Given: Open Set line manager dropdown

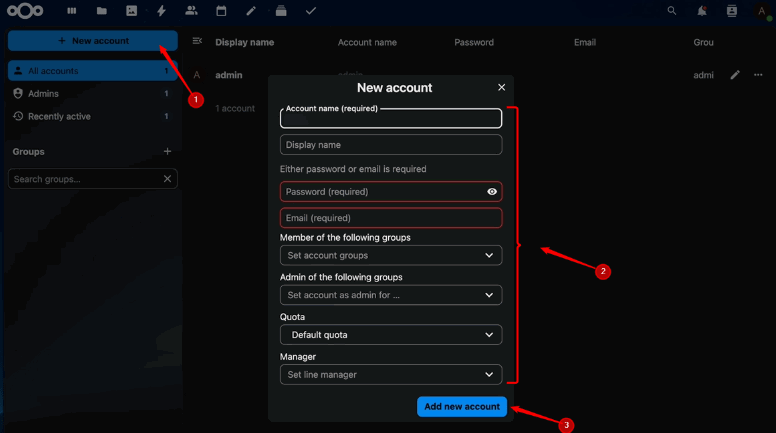Looking at the screenshot, I should (391, 375).
